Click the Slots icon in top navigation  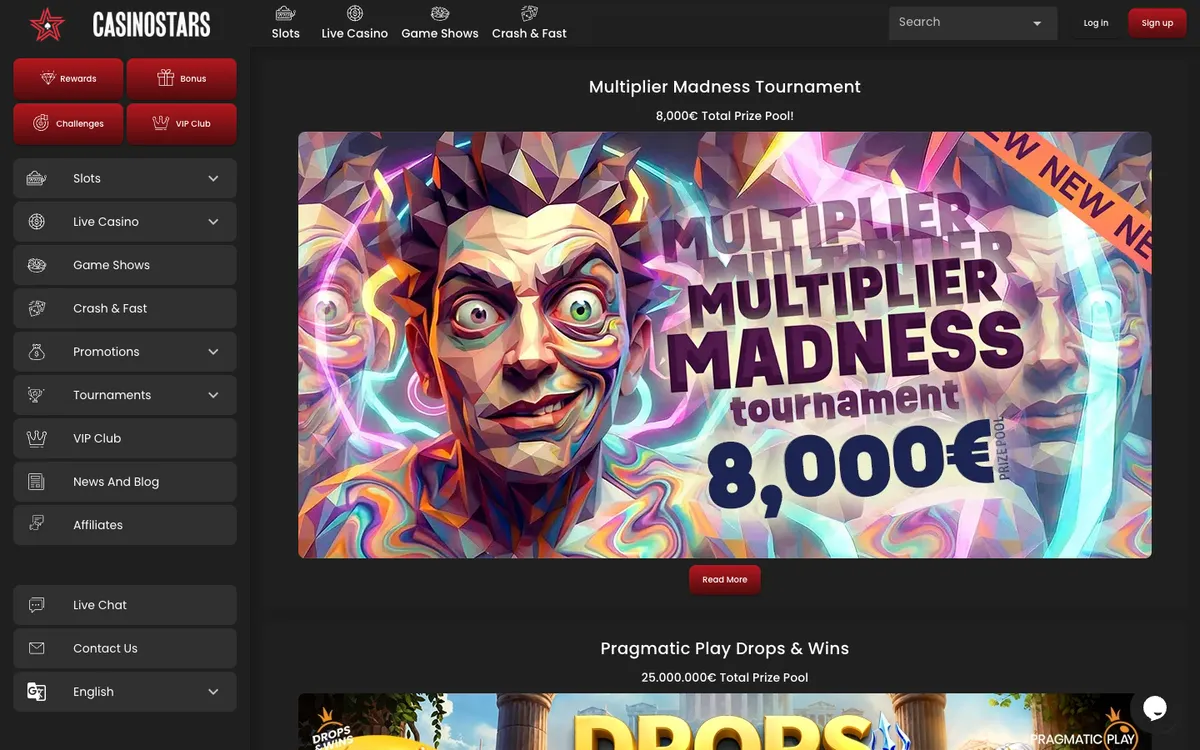point(285,13)
